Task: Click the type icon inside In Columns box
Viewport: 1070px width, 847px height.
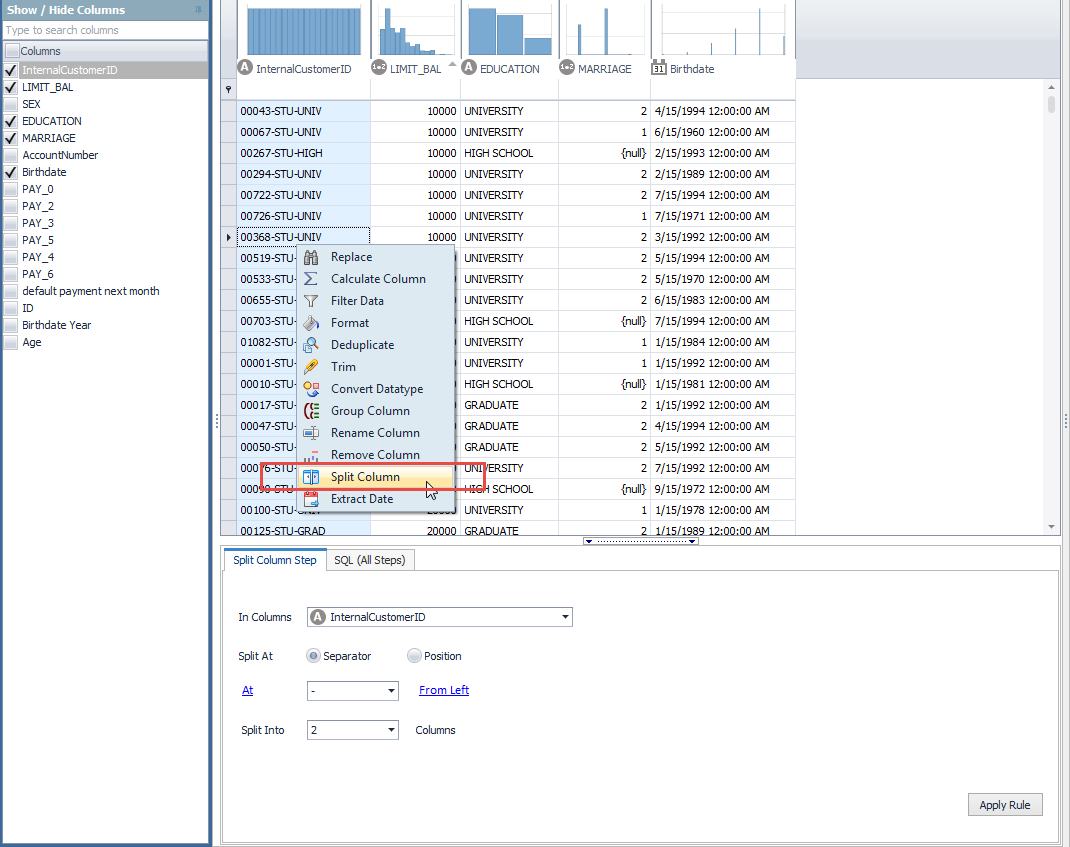Action: [x=317, y=617]
